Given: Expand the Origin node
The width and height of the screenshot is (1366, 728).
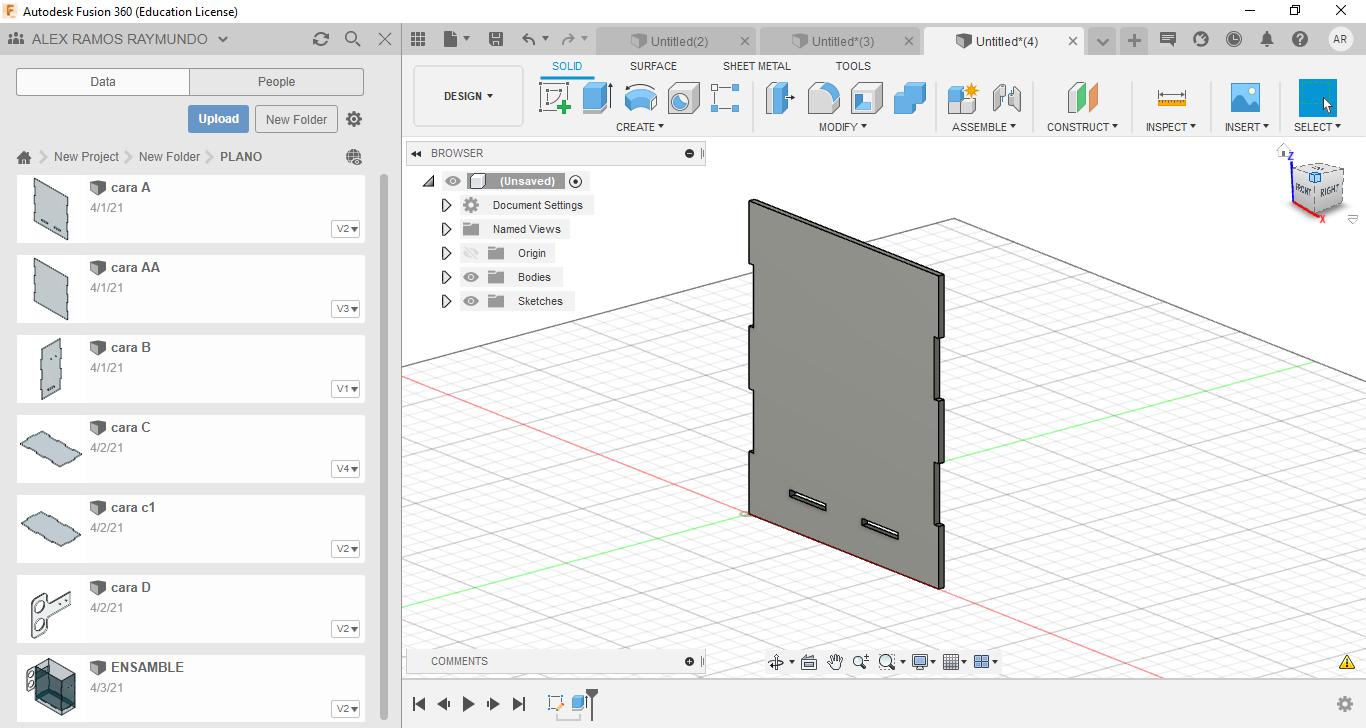Looking at the screenshot, I should point(446,253).
